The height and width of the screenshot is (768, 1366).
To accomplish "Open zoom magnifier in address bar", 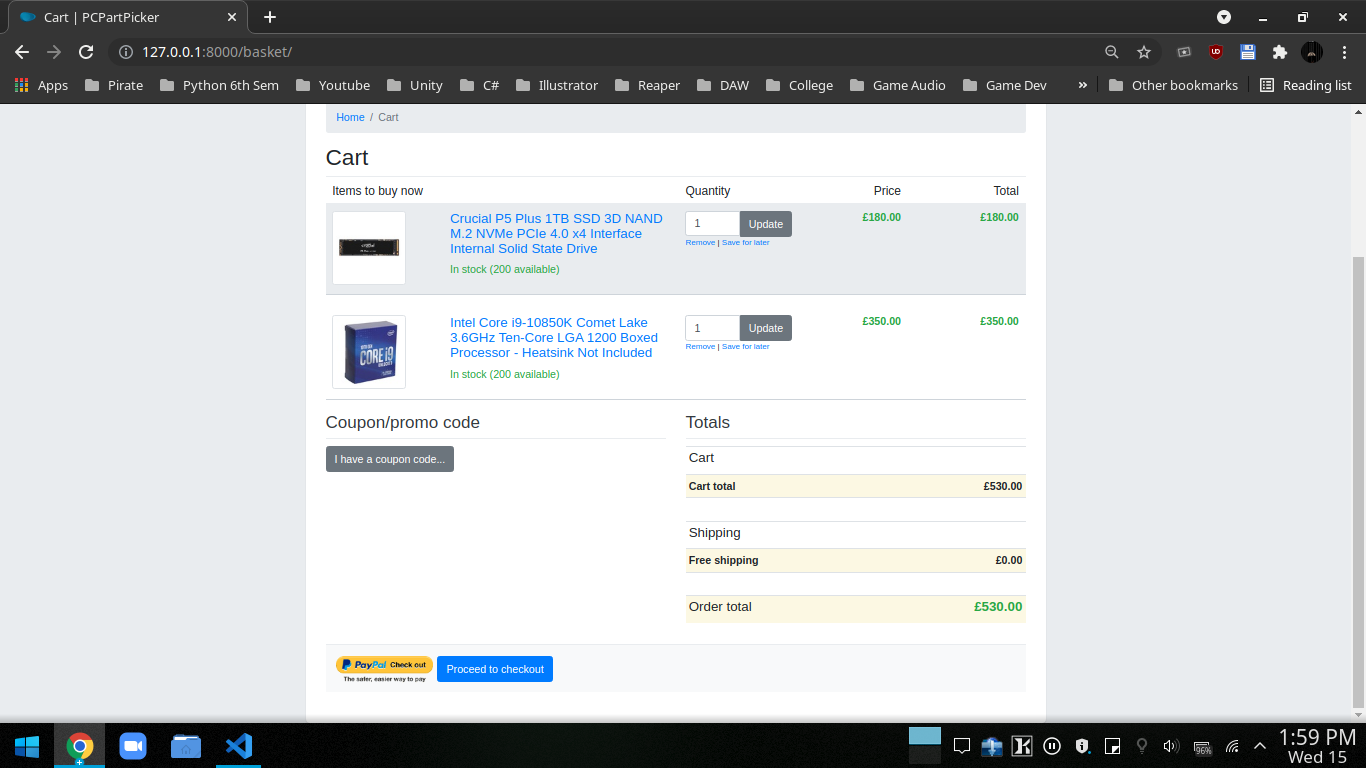I will (1112, 52).
